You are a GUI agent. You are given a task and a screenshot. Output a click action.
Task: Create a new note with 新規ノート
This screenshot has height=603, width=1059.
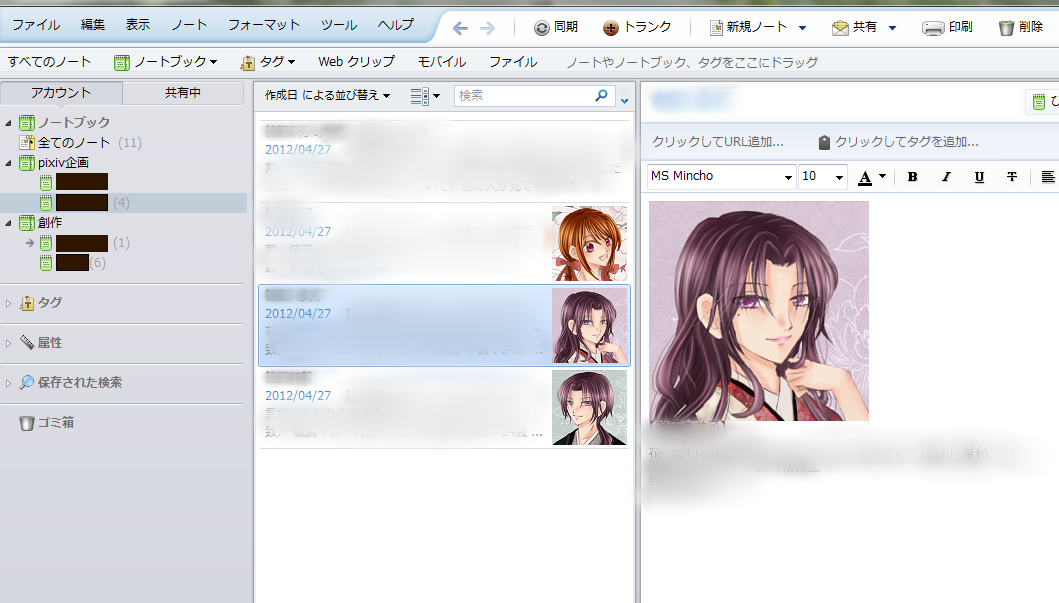748,27
